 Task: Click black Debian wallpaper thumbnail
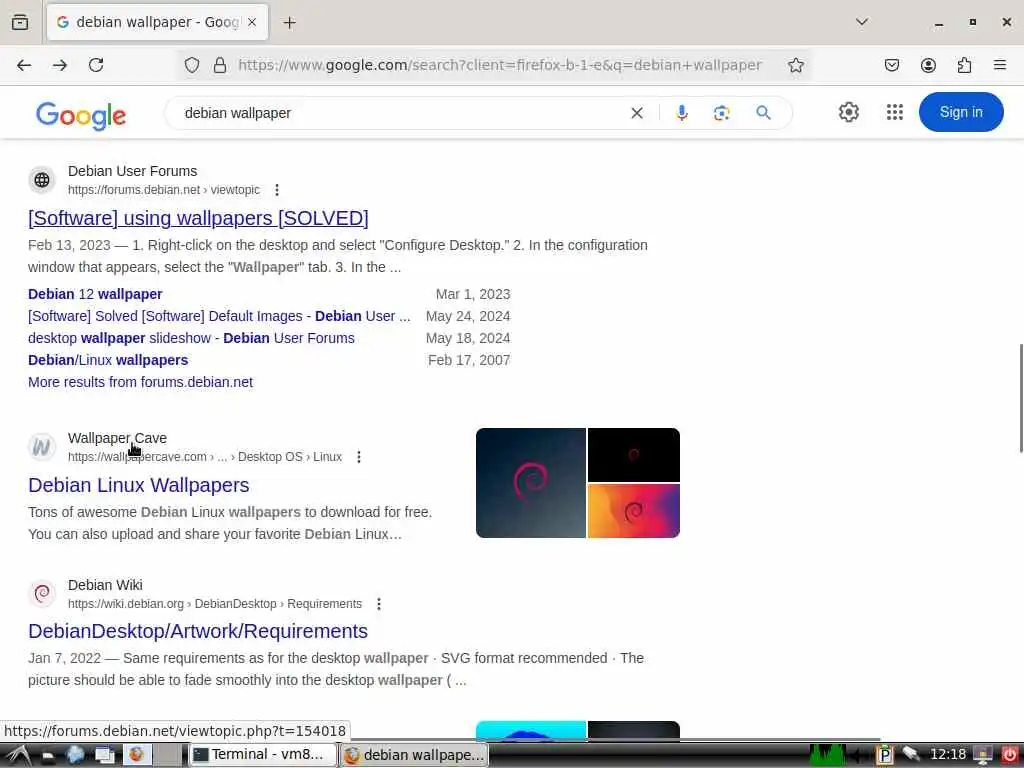tap(633, 455)
